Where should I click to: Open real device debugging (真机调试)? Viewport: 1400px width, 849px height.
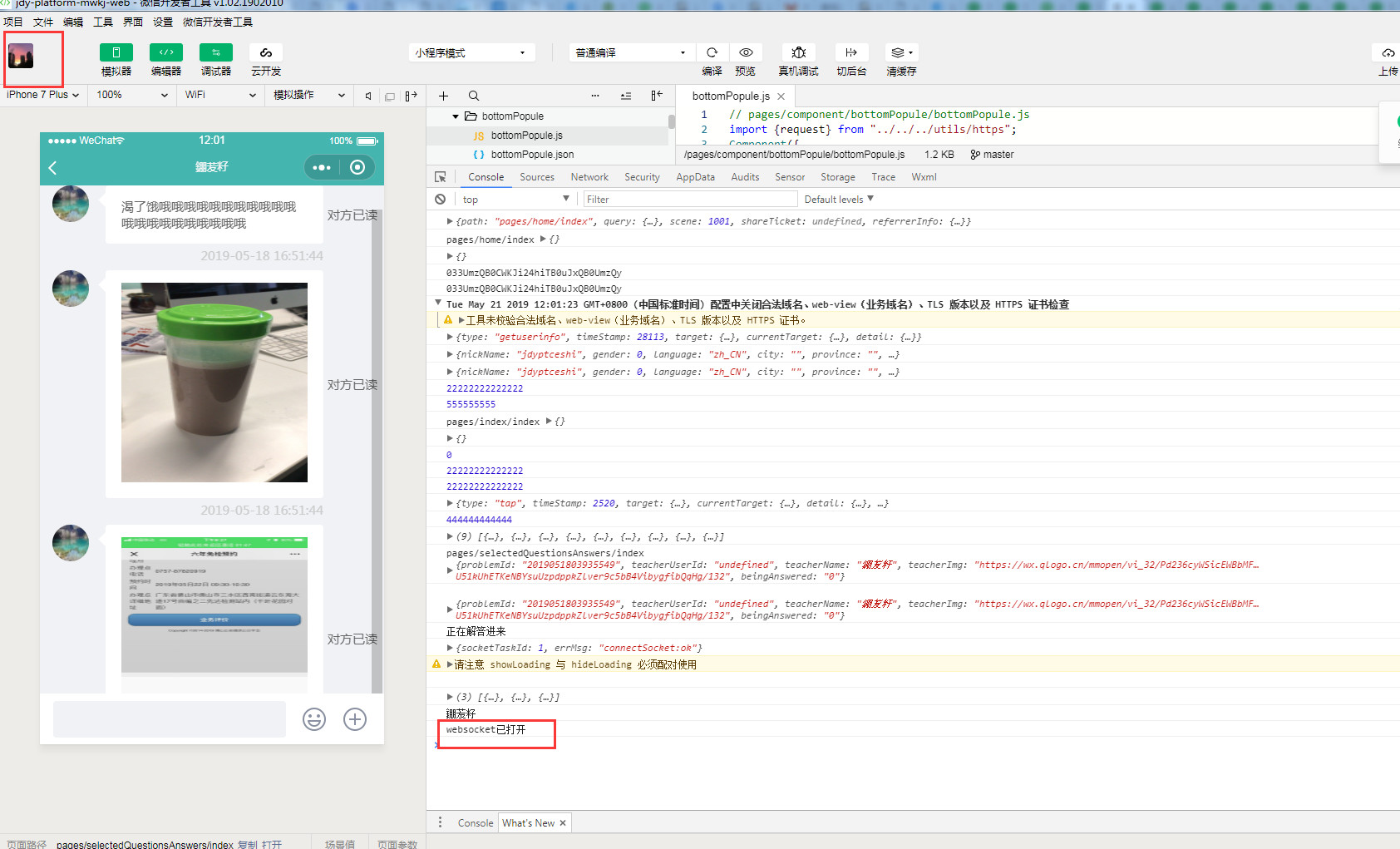pos(798,52)
